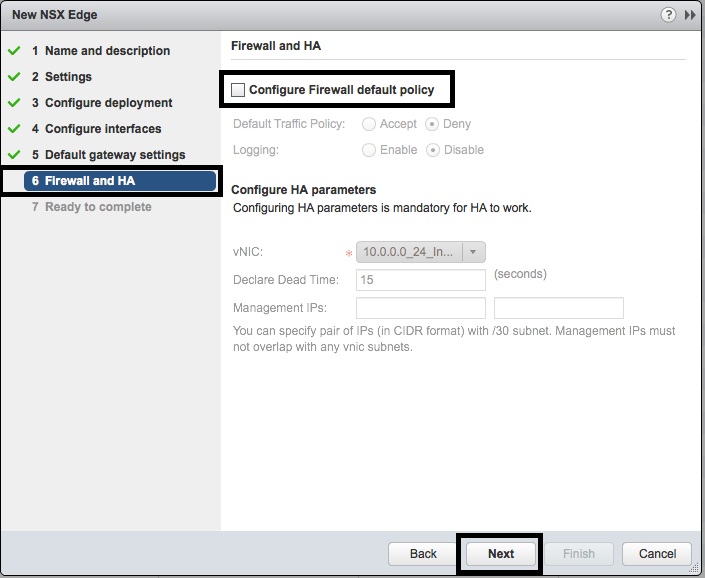Viewport: 705px width, 578px height.
Task: Cancel the New NSX Edge wizard
Action: click(657, 553)
